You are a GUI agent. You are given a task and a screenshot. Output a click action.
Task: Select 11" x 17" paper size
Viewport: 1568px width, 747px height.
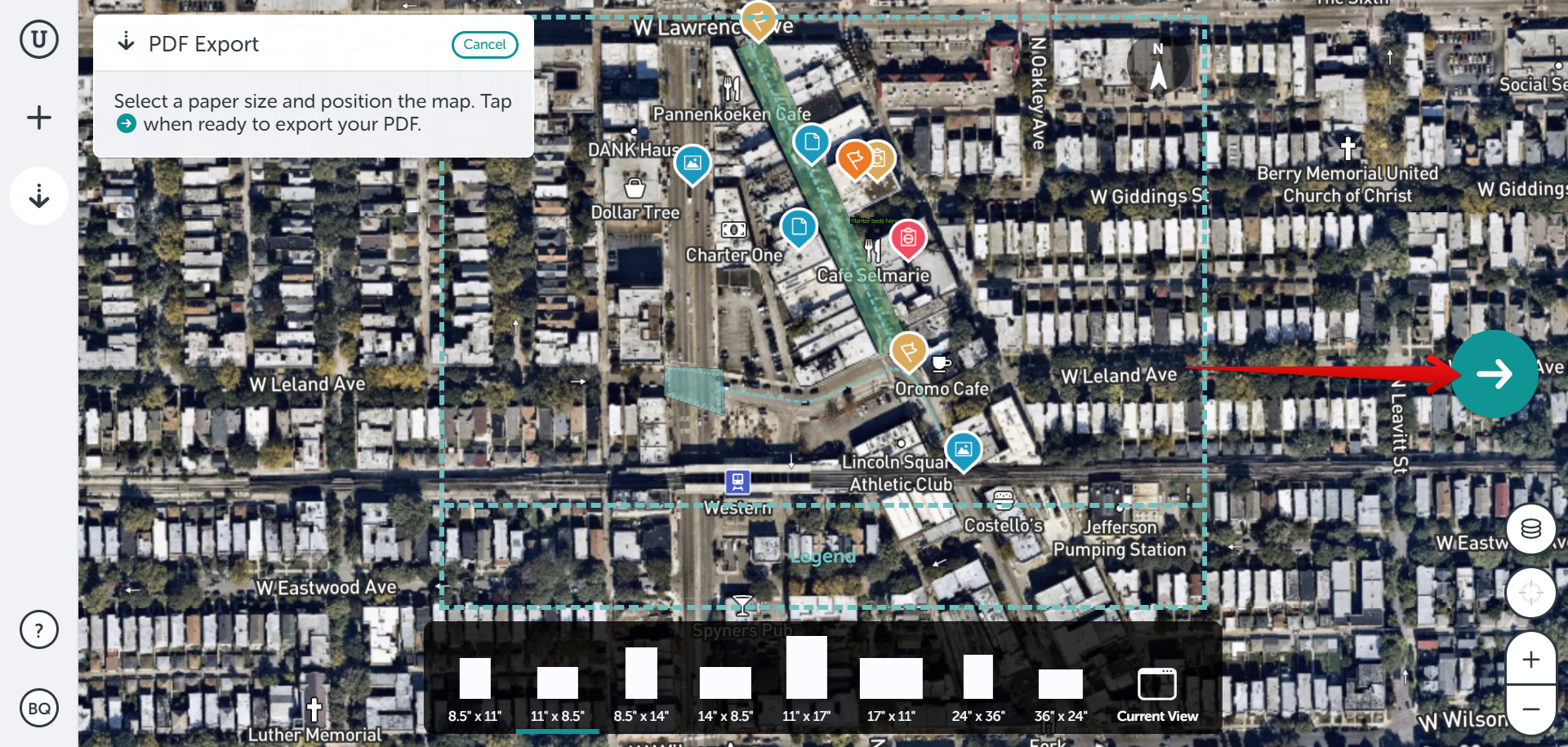pyautogui.click(x=806, y=679)
